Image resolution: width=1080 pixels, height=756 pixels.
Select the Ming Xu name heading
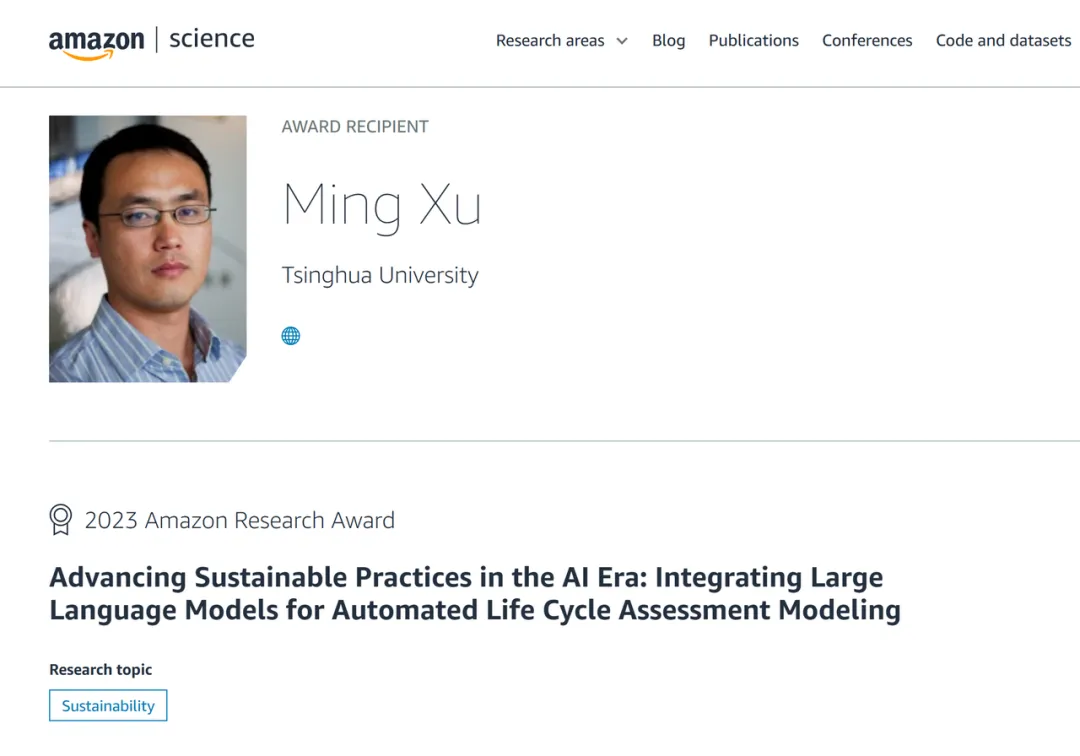point(382,204)
